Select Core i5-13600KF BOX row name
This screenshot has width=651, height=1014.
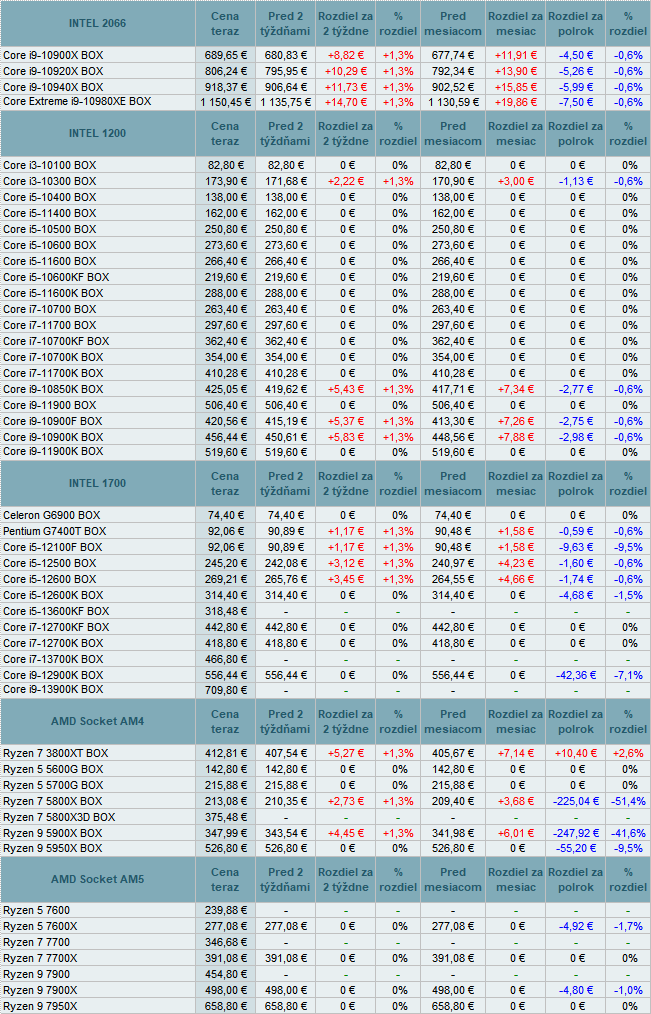point(56,611)
